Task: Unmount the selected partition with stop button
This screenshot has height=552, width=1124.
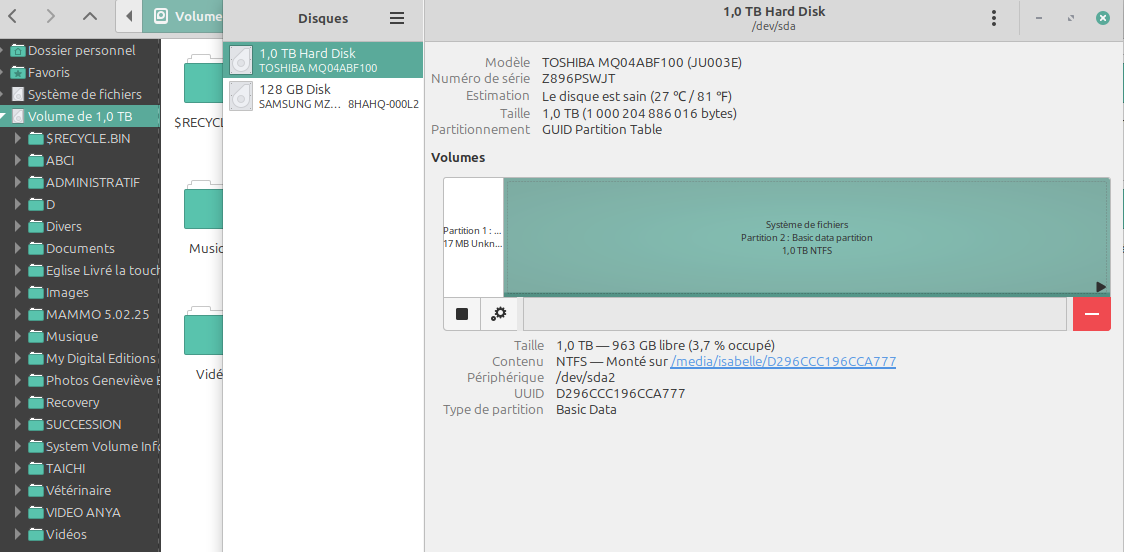Action: (462, 314)
